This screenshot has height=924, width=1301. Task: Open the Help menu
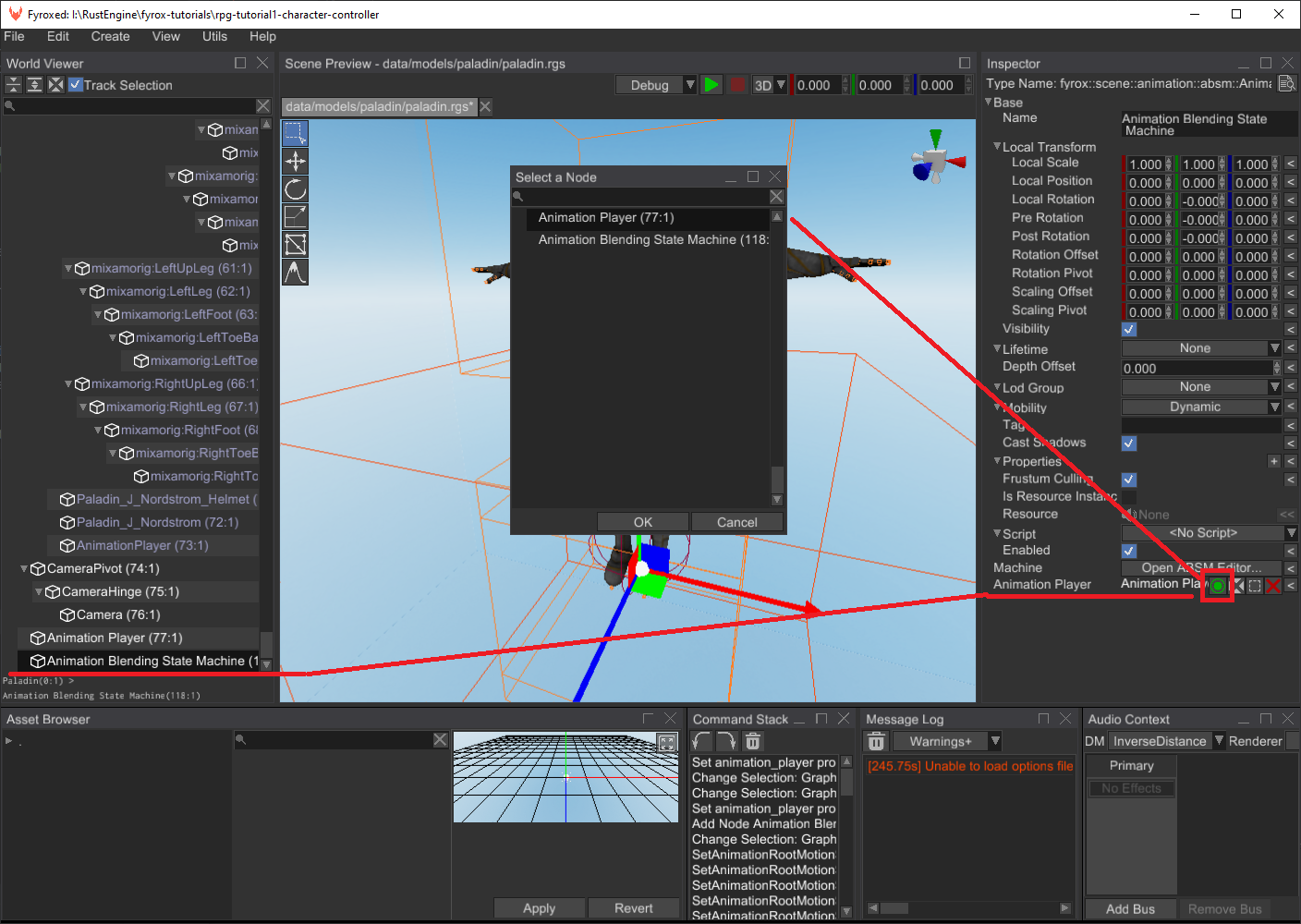(262, 36)
